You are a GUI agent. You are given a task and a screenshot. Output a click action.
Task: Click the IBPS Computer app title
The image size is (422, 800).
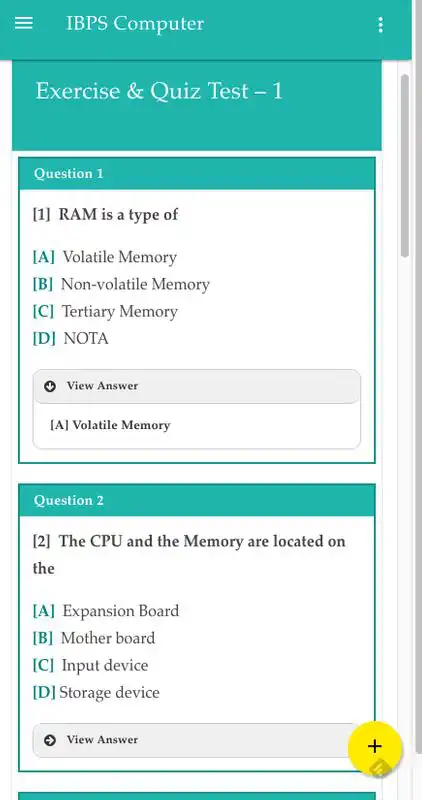pos(135,23)
